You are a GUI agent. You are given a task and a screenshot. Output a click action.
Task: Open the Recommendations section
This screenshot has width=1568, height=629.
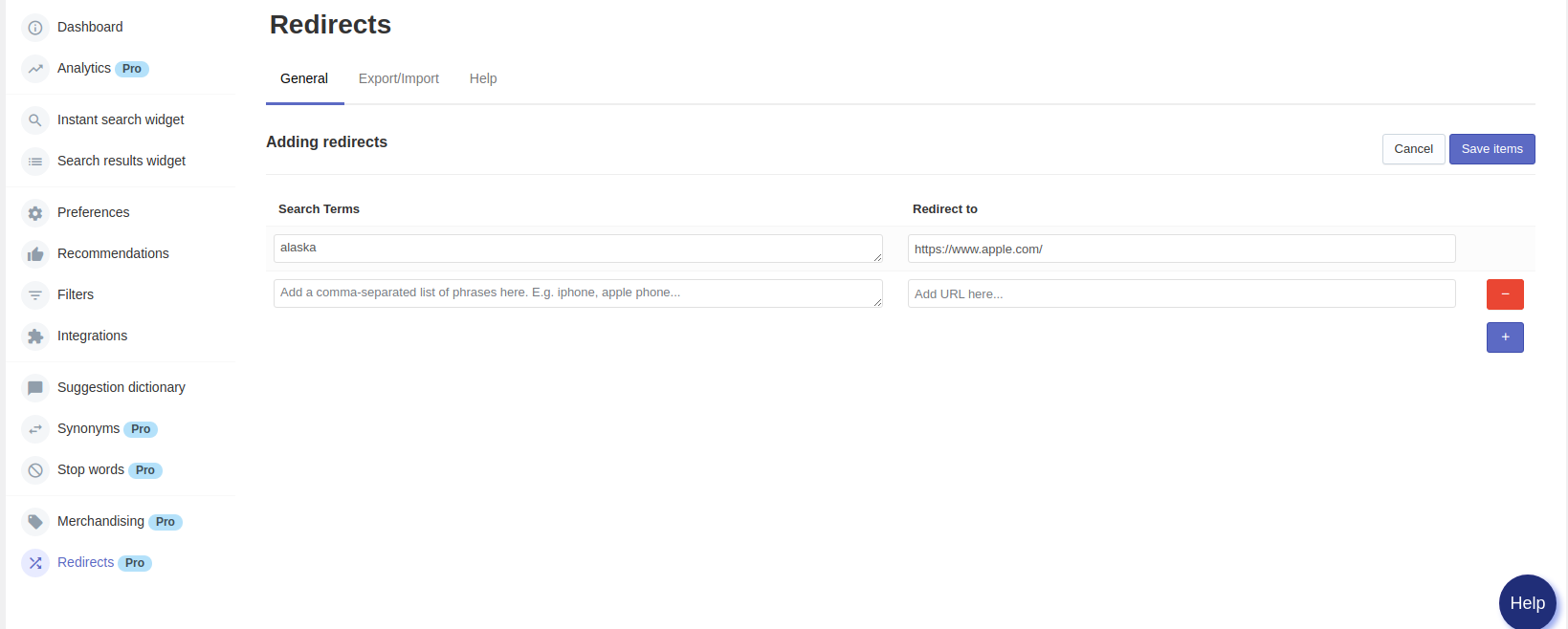point(113,253)
